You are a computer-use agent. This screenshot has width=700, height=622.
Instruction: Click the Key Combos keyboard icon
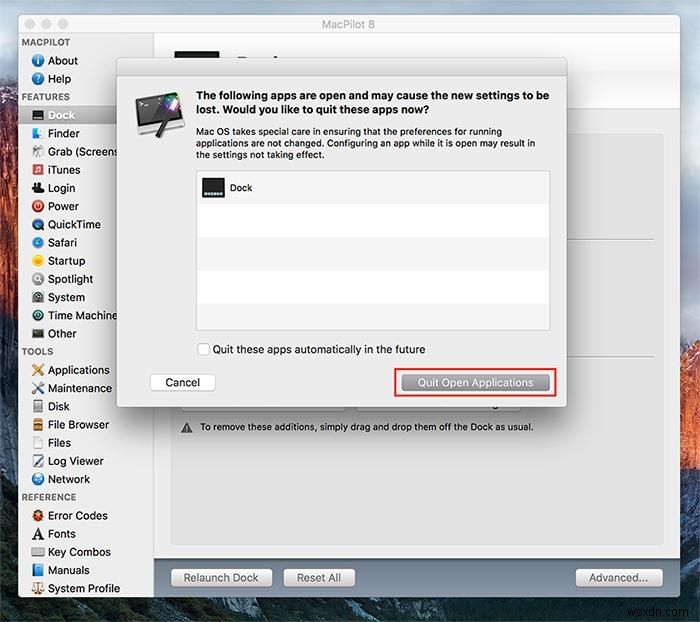(x=38, y=552)
